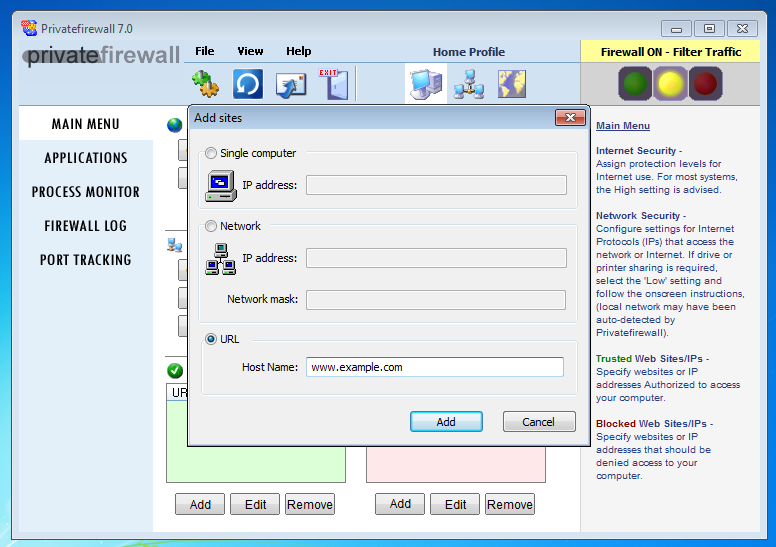Open the PORT TRACKING section
Image resolution: width=776 pixels, height=547 pixels.
[86, 260]
